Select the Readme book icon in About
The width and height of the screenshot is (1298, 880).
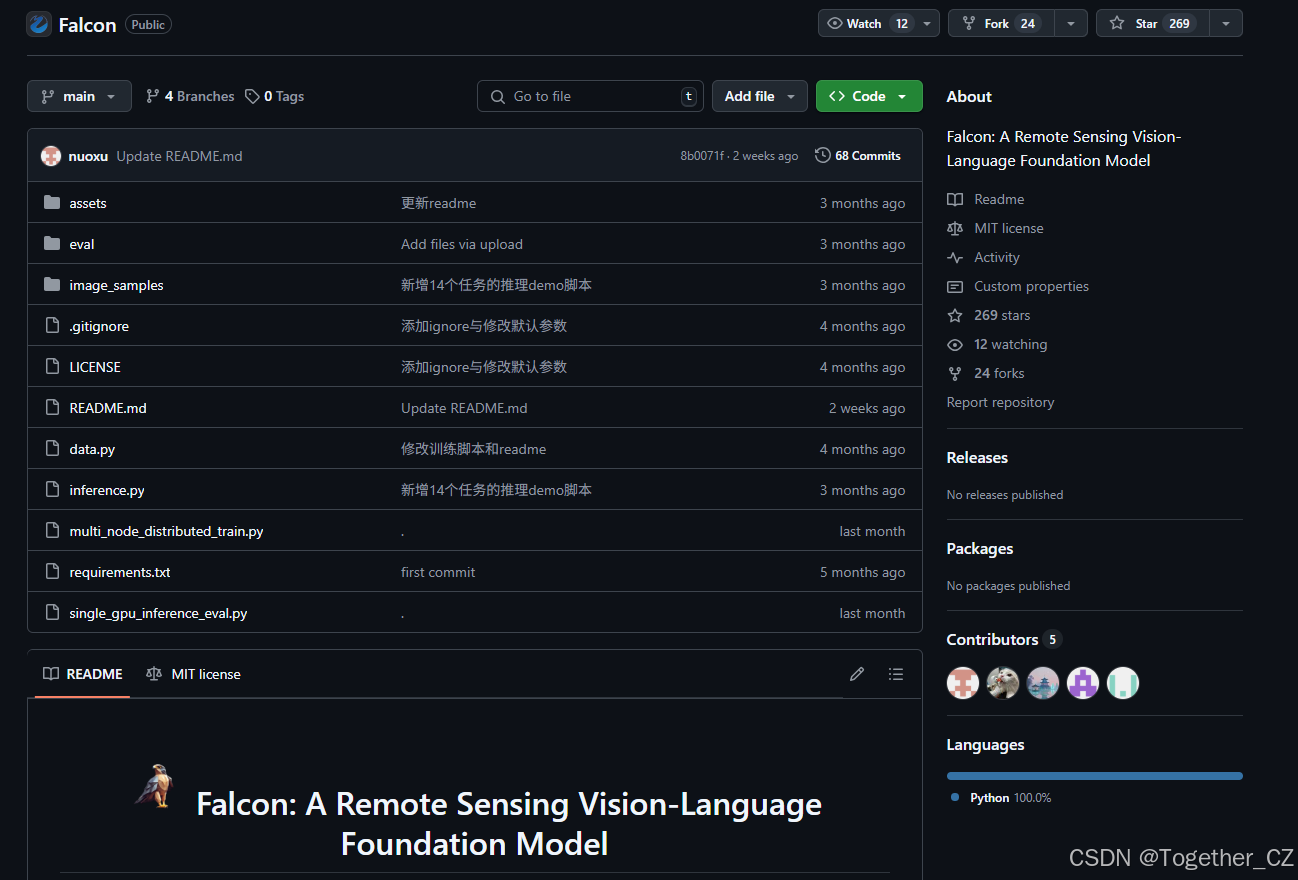[955, 199]
